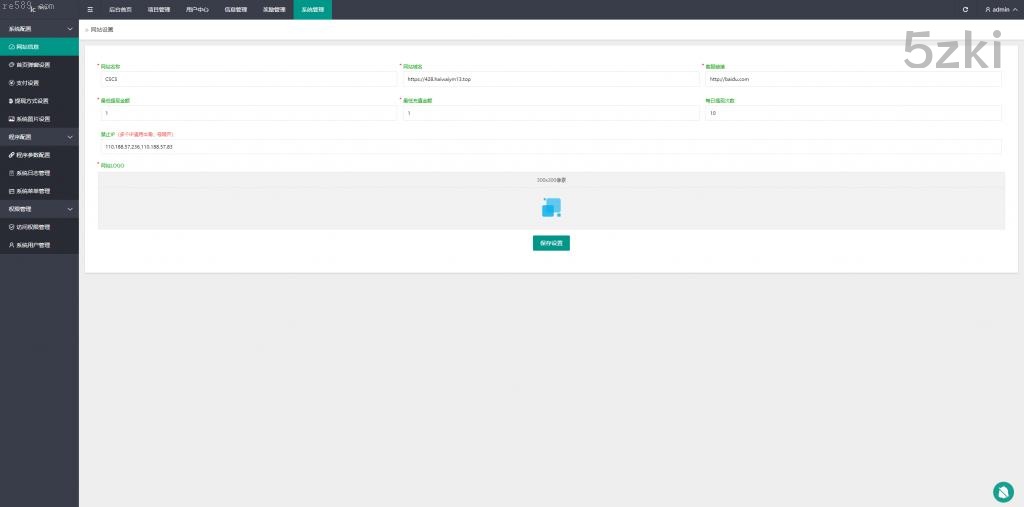Open 系统用户管理 in the sidebar
1024x507 pixels.
32,245
